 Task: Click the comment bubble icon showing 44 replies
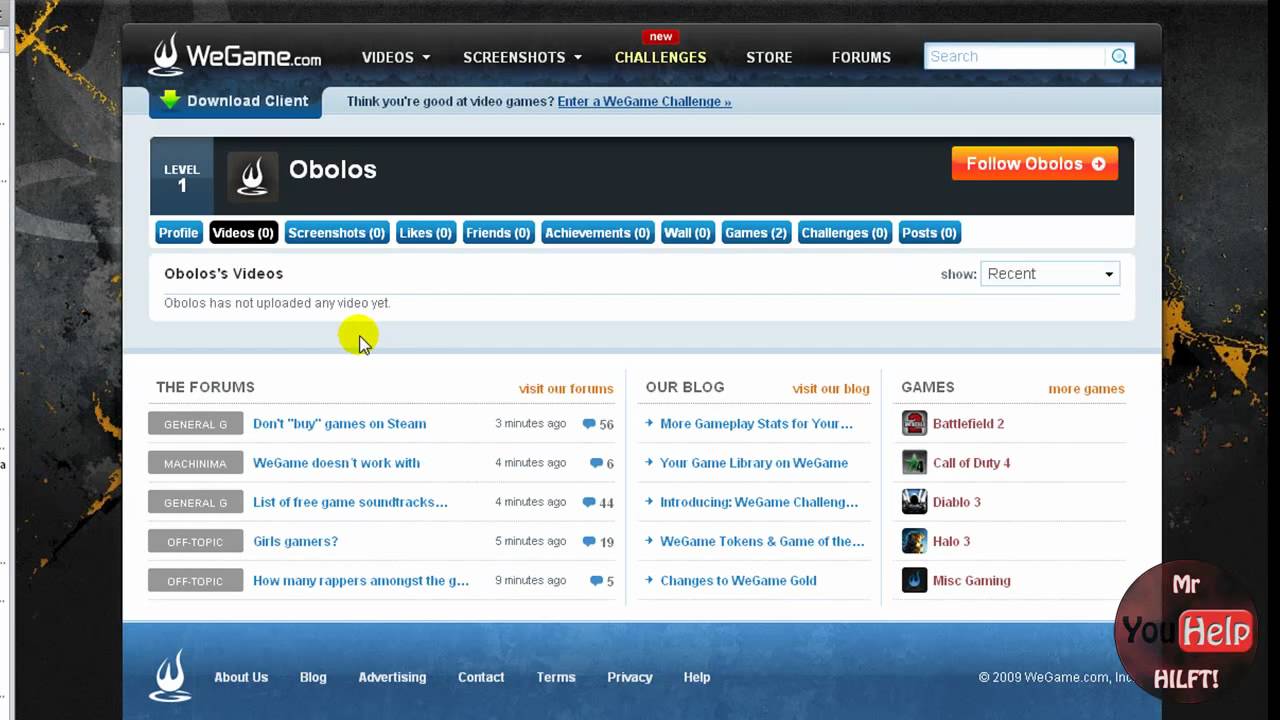click(589, 502)
